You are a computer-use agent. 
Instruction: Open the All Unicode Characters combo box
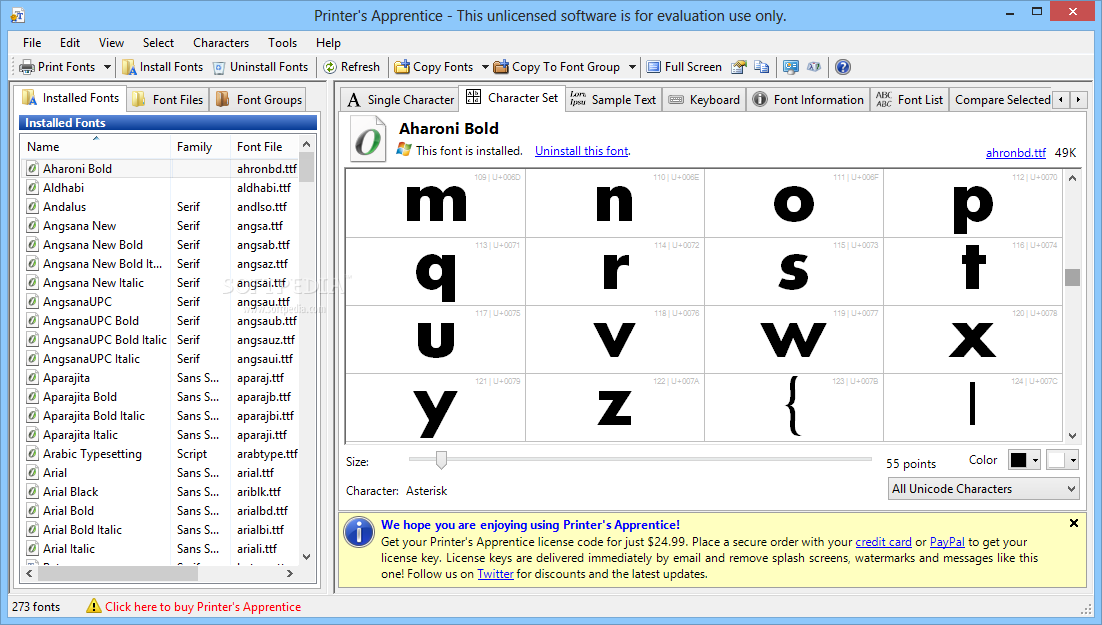[984, 489]
